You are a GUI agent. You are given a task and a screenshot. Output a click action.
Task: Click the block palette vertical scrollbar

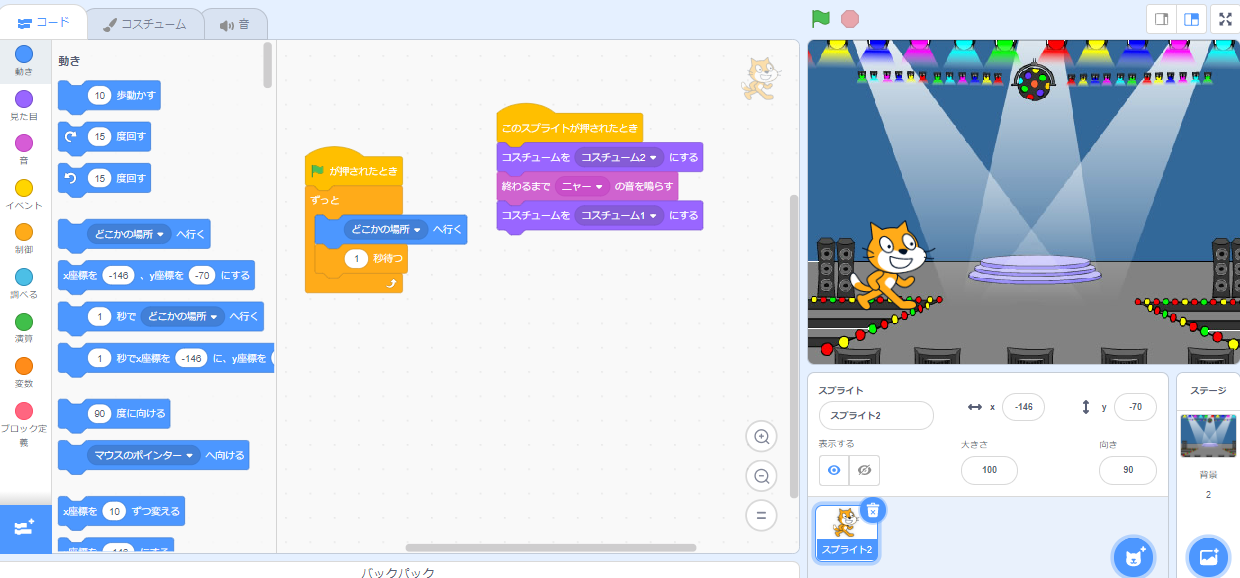click(x=268, y=65)
